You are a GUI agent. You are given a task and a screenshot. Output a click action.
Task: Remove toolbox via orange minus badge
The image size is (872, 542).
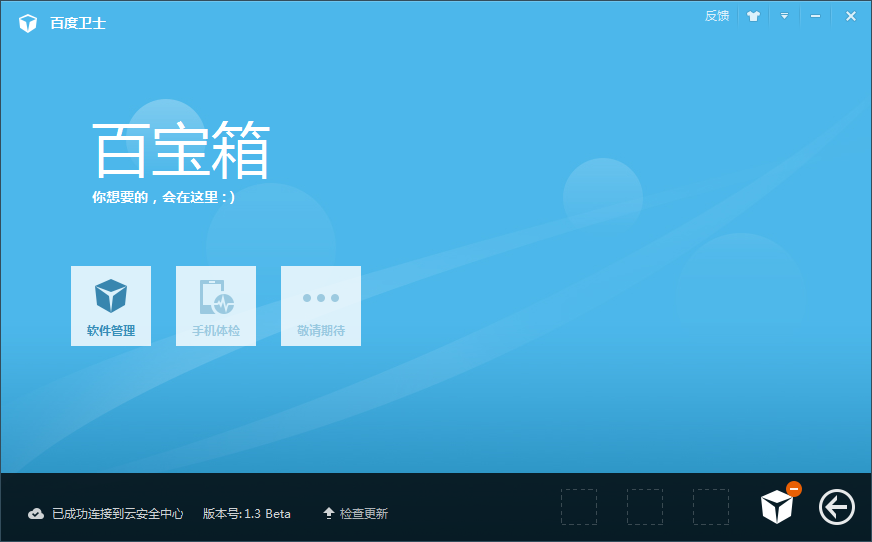tap(794, 489)
